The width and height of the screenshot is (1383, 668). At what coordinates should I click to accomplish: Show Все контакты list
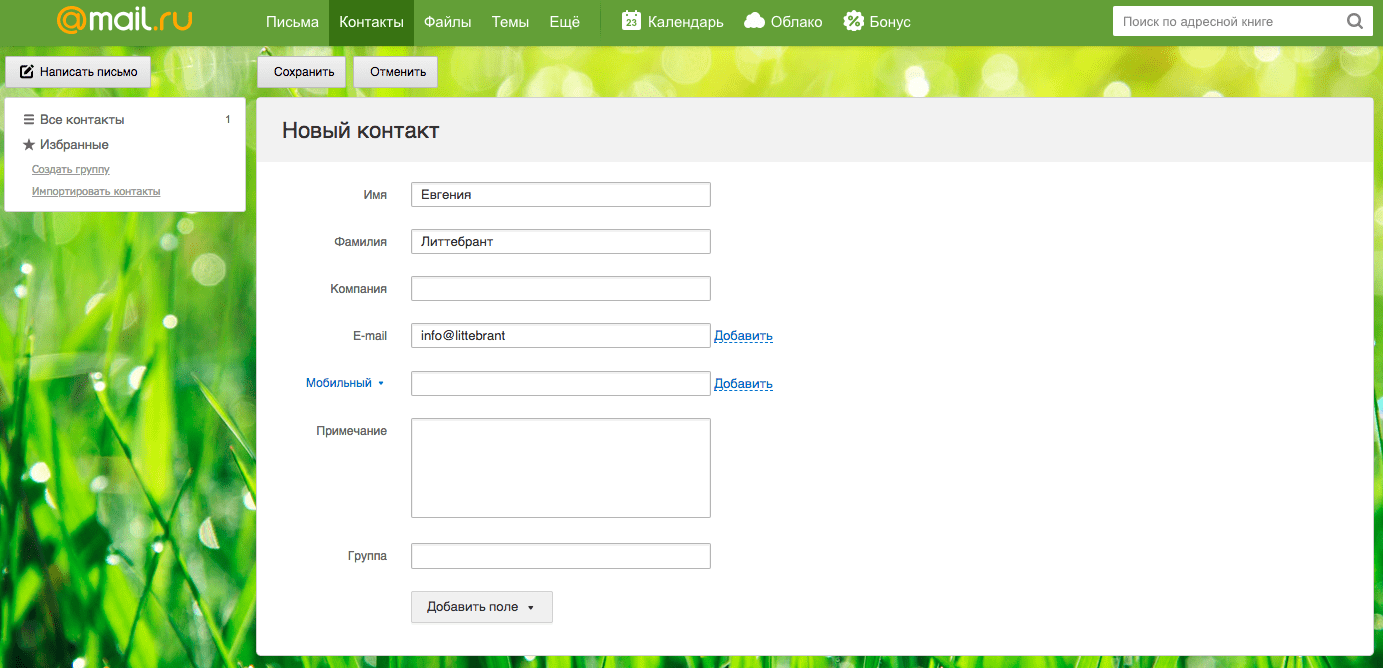[81, 120]
